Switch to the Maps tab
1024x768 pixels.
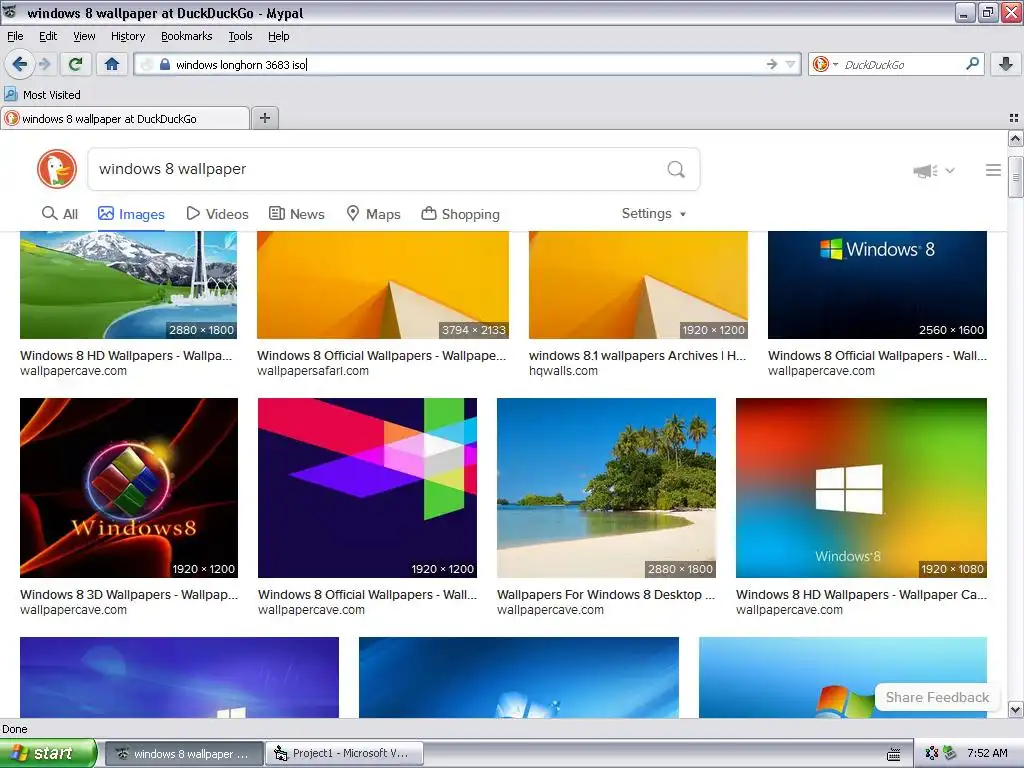(x=374, y=214)
